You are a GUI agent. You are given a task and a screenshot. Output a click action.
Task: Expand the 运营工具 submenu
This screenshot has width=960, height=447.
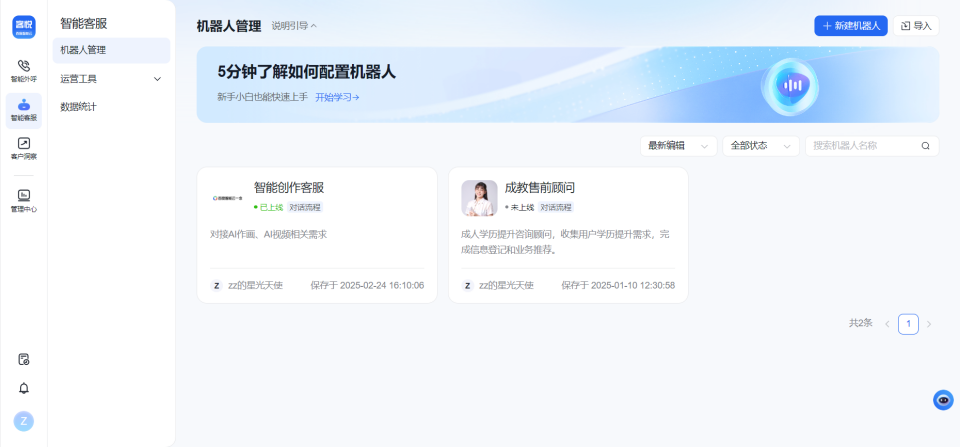(111, 78)
